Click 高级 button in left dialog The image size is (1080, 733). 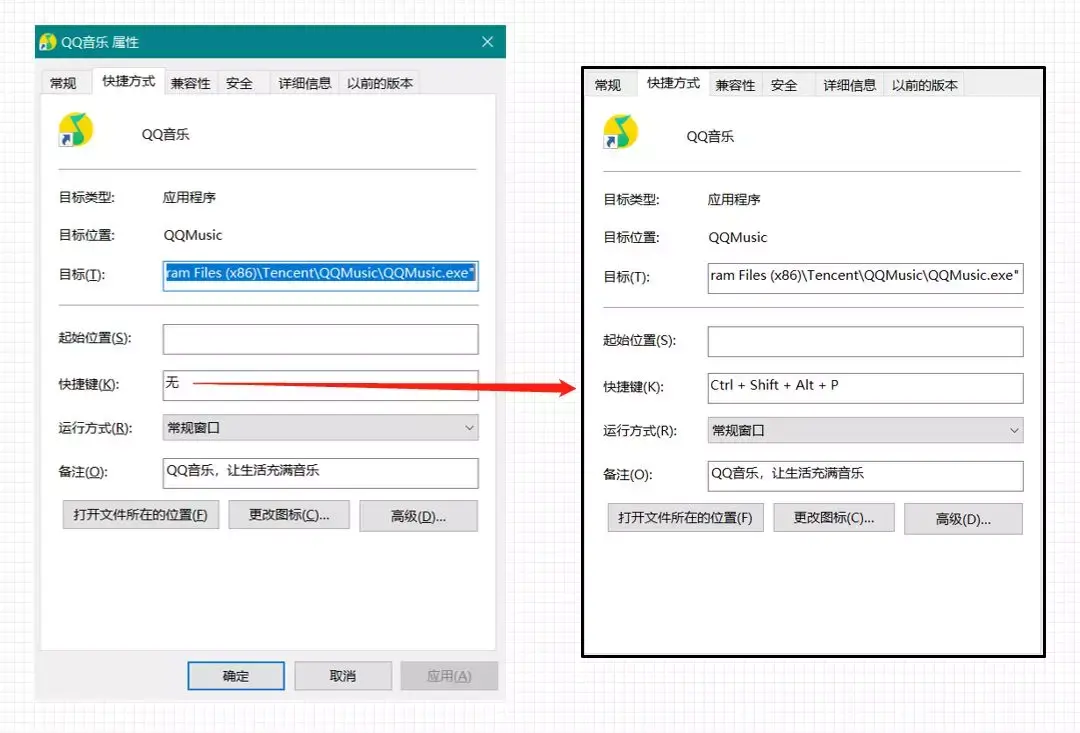[418, 516]
